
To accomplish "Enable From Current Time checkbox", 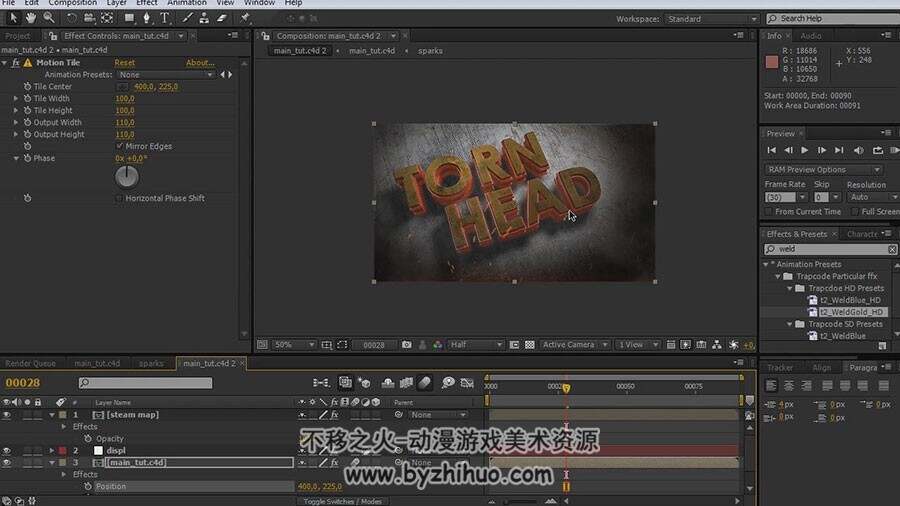I will pos(769,212).
